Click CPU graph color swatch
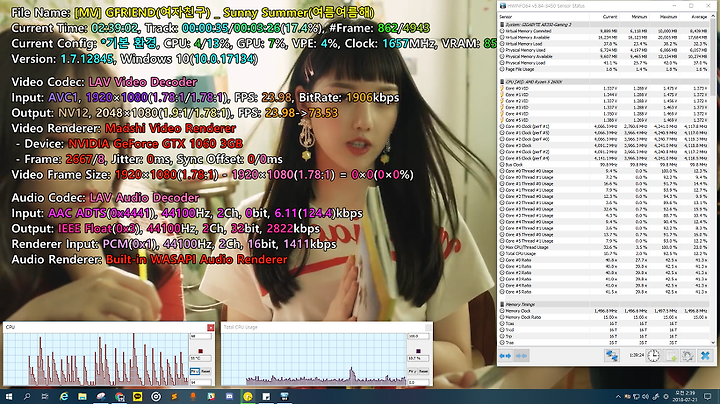720x404 pixels. tap(200, 351)
